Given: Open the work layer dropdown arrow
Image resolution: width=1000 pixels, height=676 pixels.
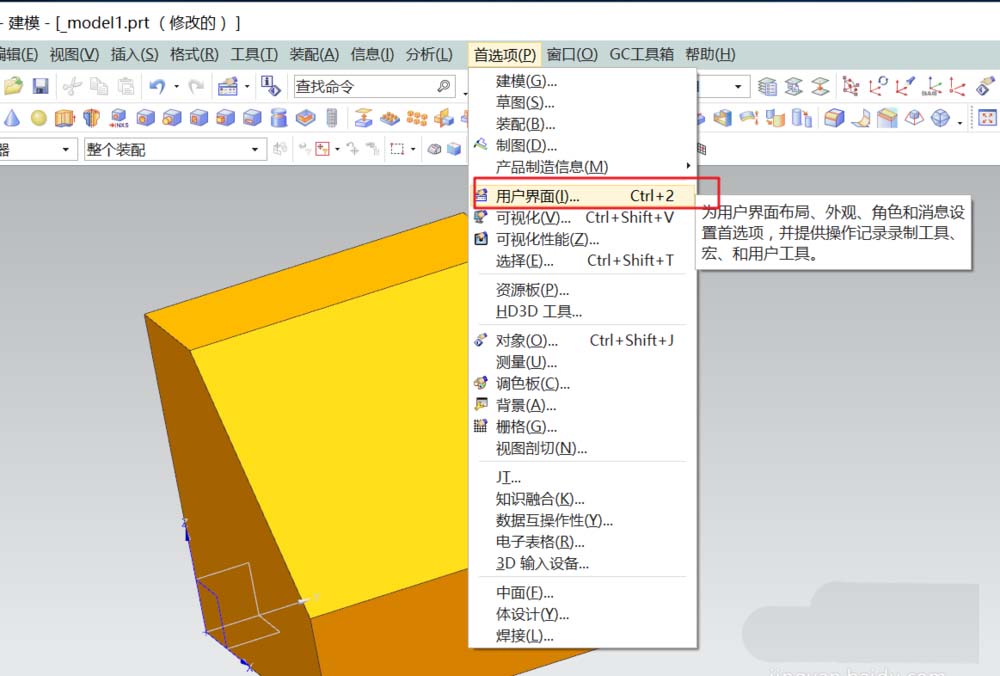Looking at the screenshot, I should tap(738, 85).
